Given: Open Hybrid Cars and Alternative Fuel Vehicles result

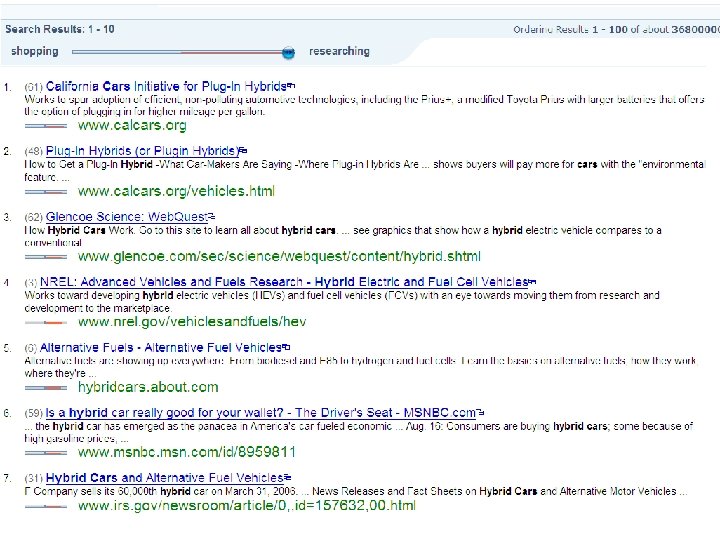Looking at the screenshot, I should click(x=164, y=478).
